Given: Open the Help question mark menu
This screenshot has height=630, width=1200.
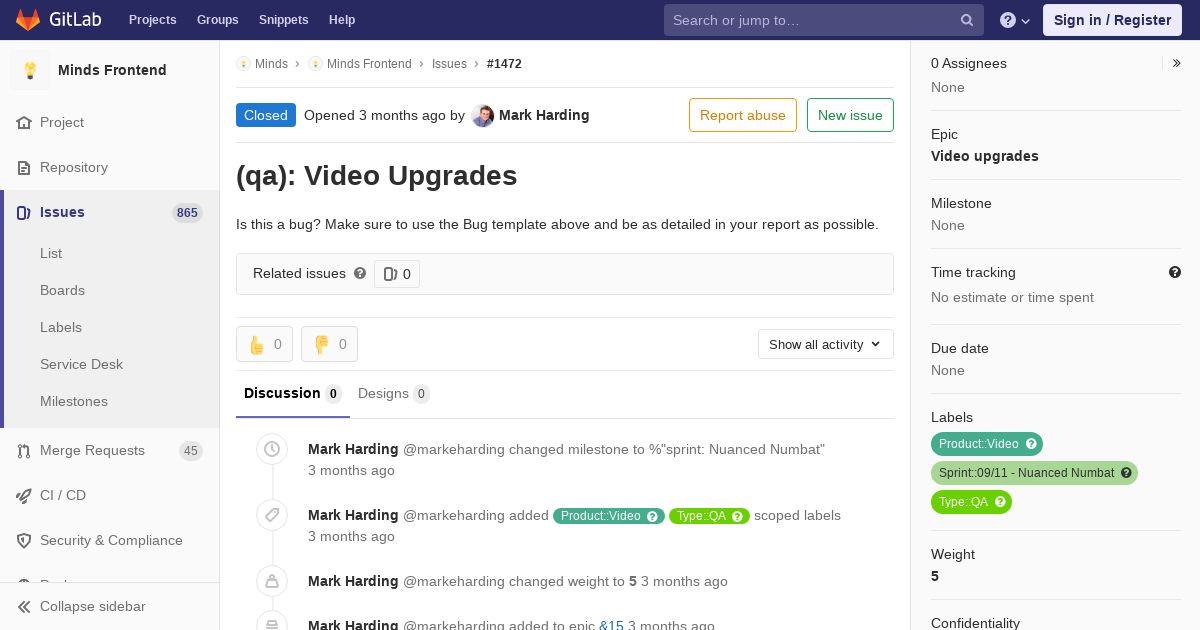Looking at the screenshot, I should (x=1015, y=20).
